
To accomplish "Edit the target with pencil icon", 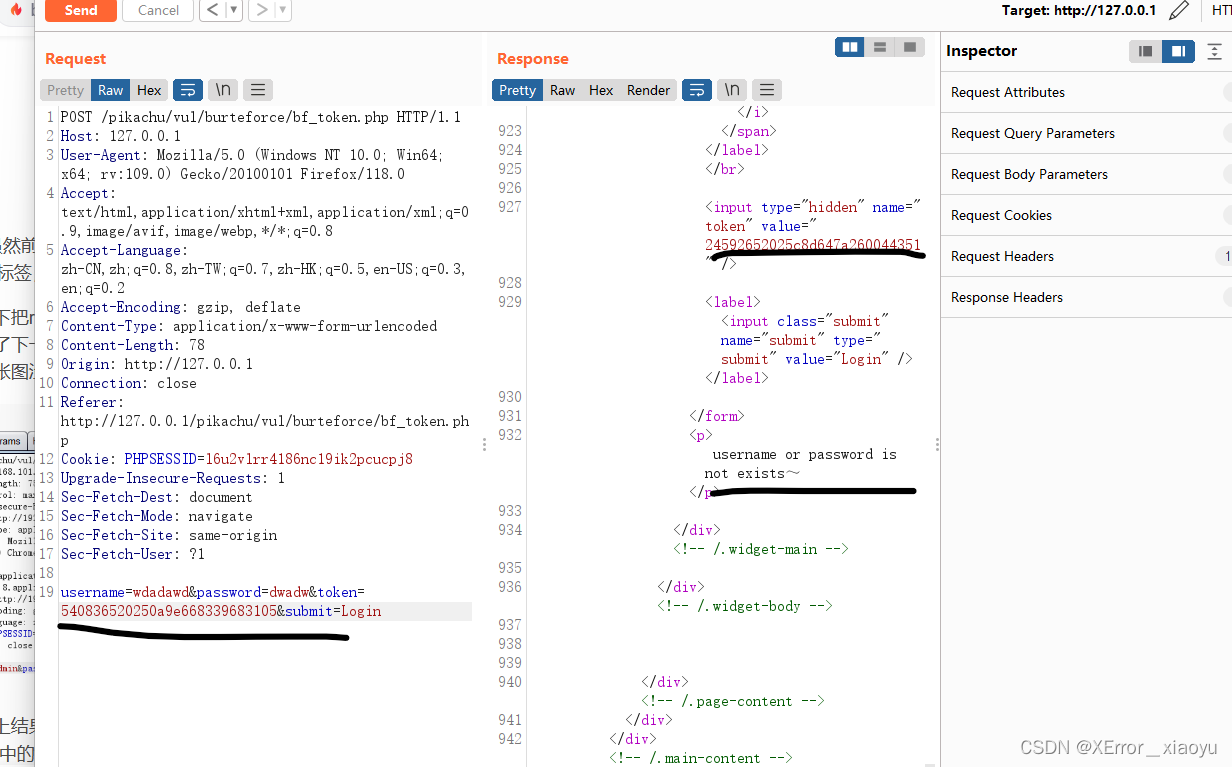I will pyautogui.click(x=1179, y=10).
